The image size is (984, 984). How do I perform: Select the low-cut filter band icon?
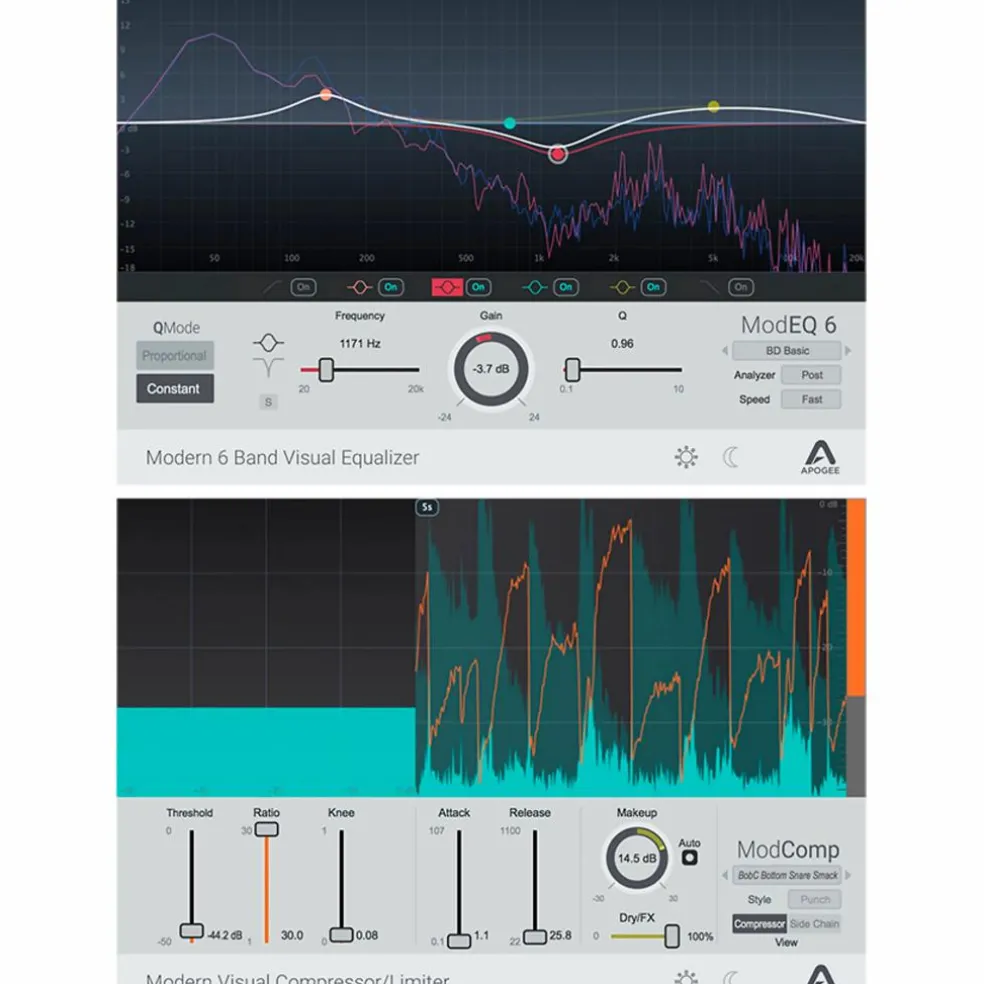tap(272, 287)
